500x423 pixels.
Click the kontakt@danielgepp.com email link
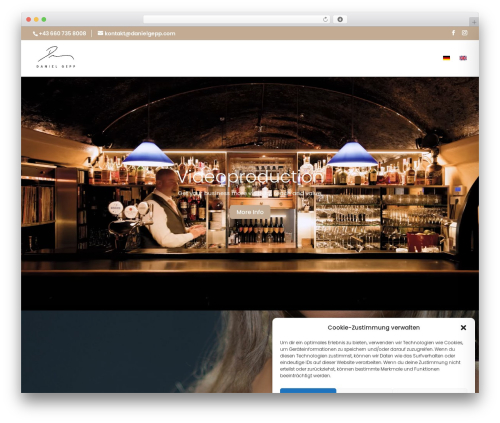click(x=140, y=33)
